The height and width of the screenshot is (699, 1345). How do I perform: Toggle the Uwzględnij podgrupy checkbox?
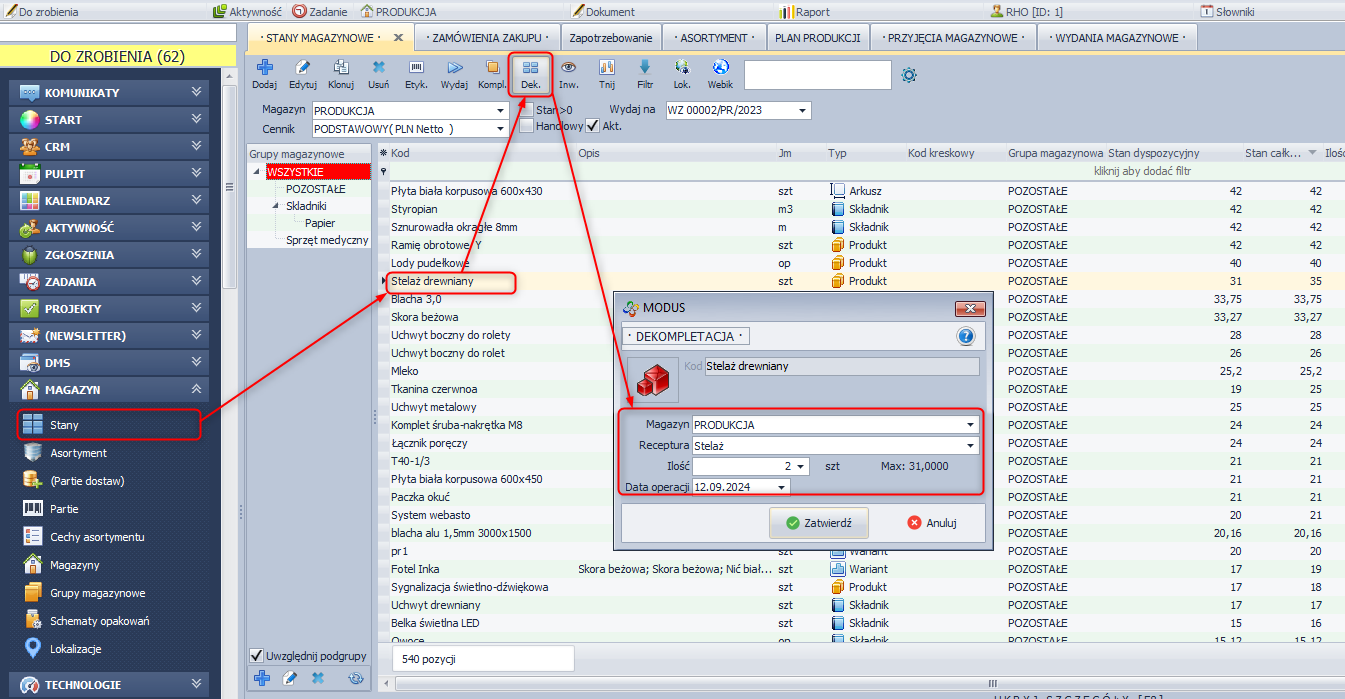click(x=257, y=656)
